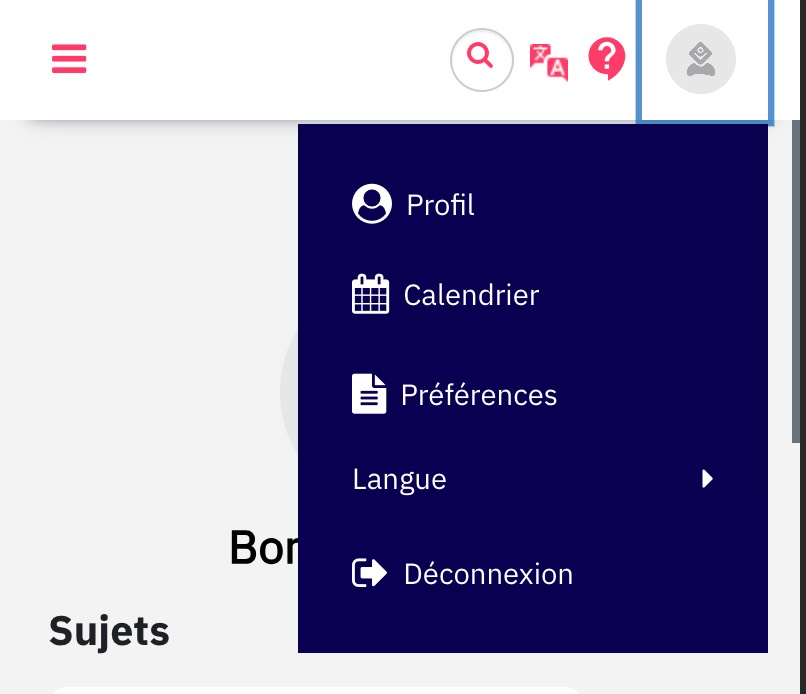Open the pink question mark help

click(607, 59)
